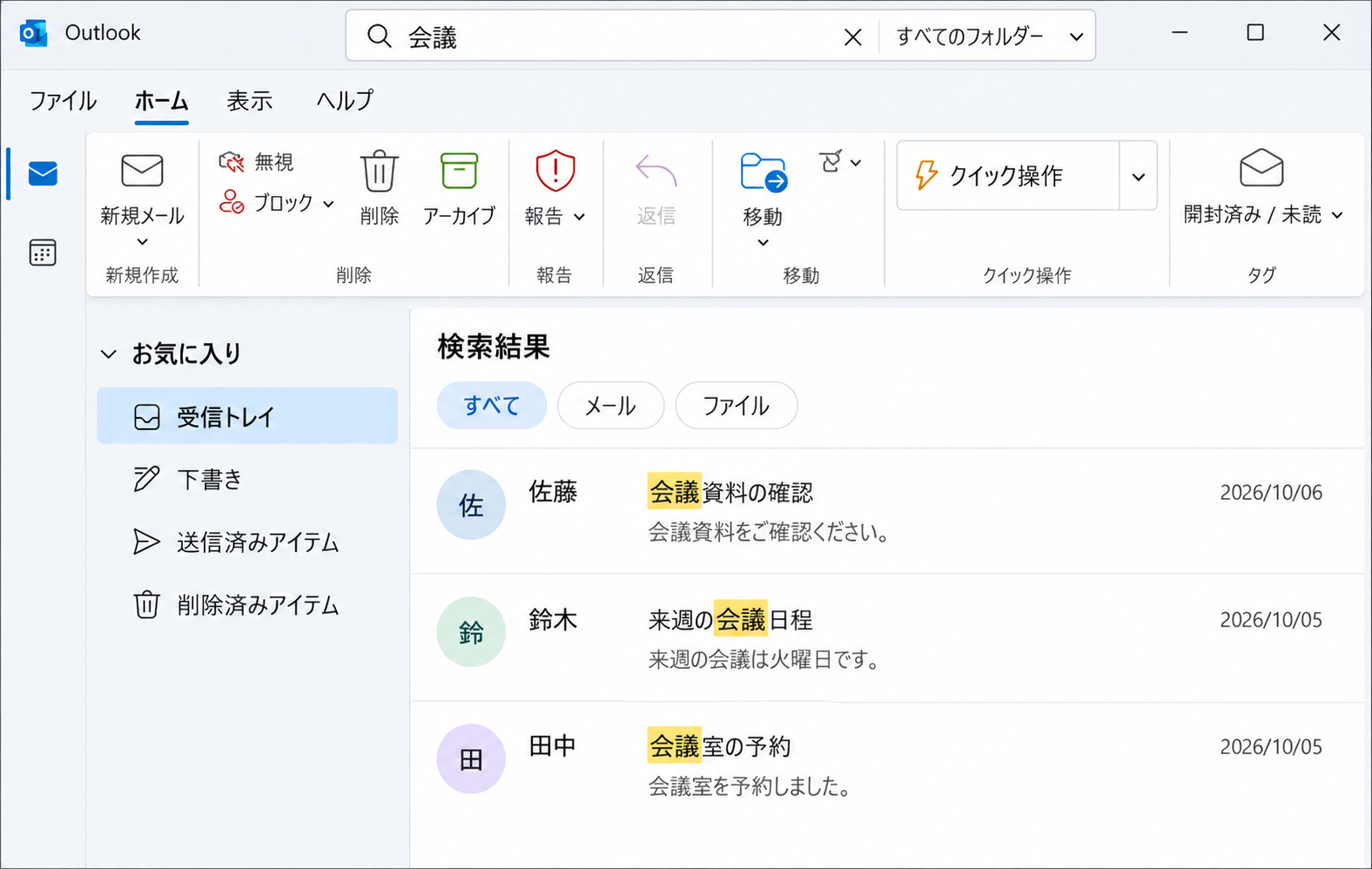Click the 2026/10/05 date on 鈴木's email
Viewport: 1372px width, 869px height.
pos(1271,620)
